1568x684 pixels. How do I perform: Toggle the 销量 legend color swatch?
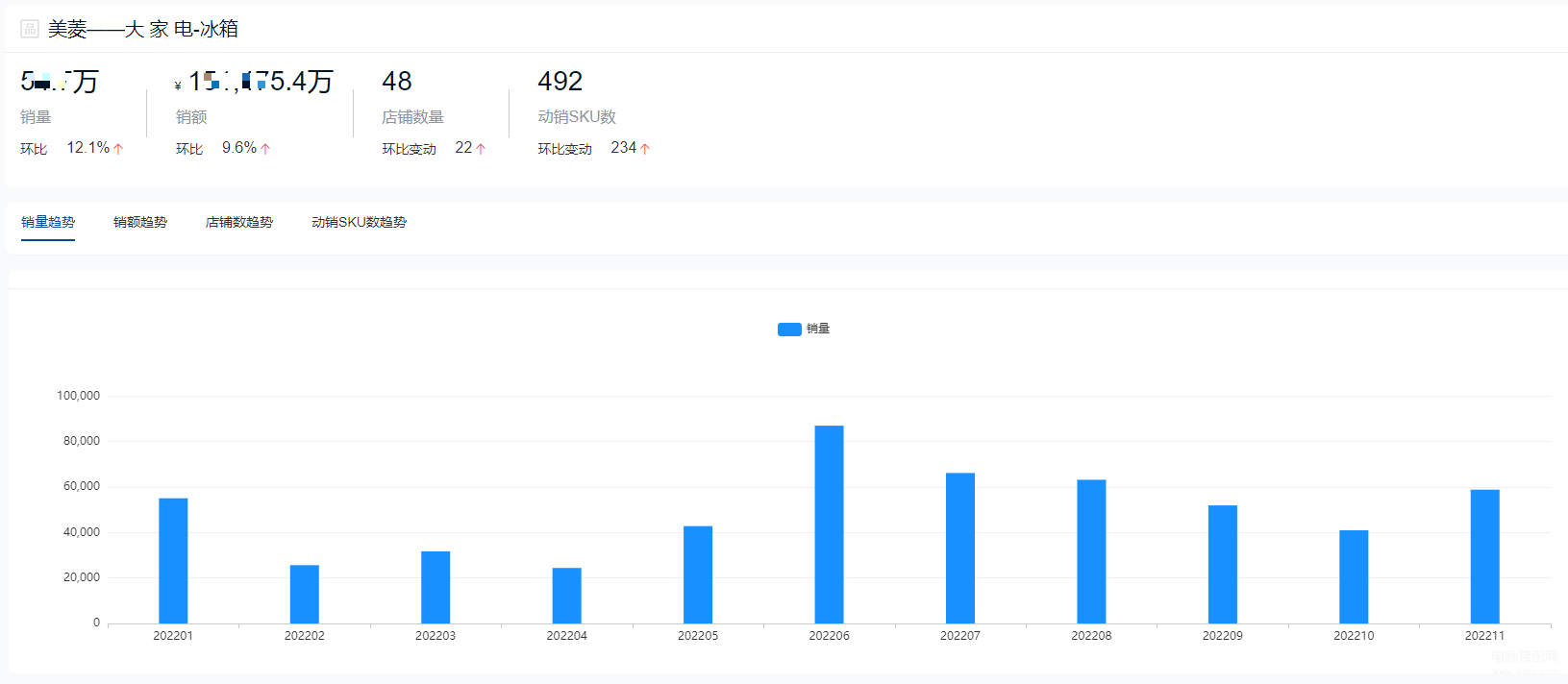click(x=789, y=329)
